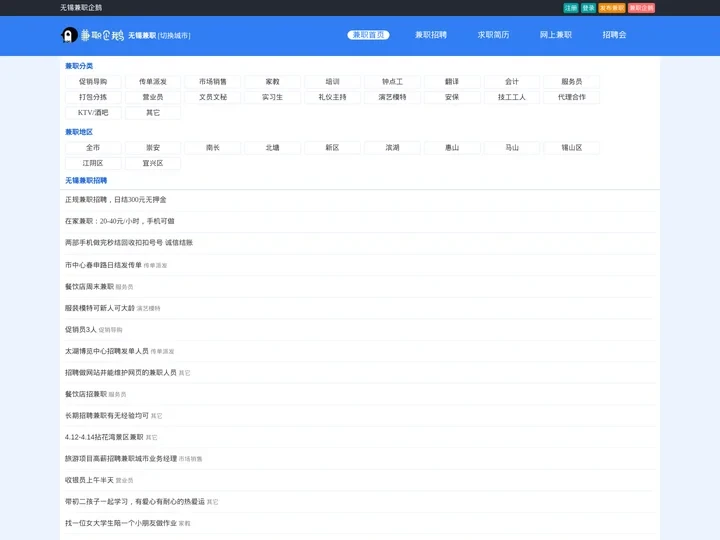Select region 惠山
720x540 pixels.
coord(452,148)
